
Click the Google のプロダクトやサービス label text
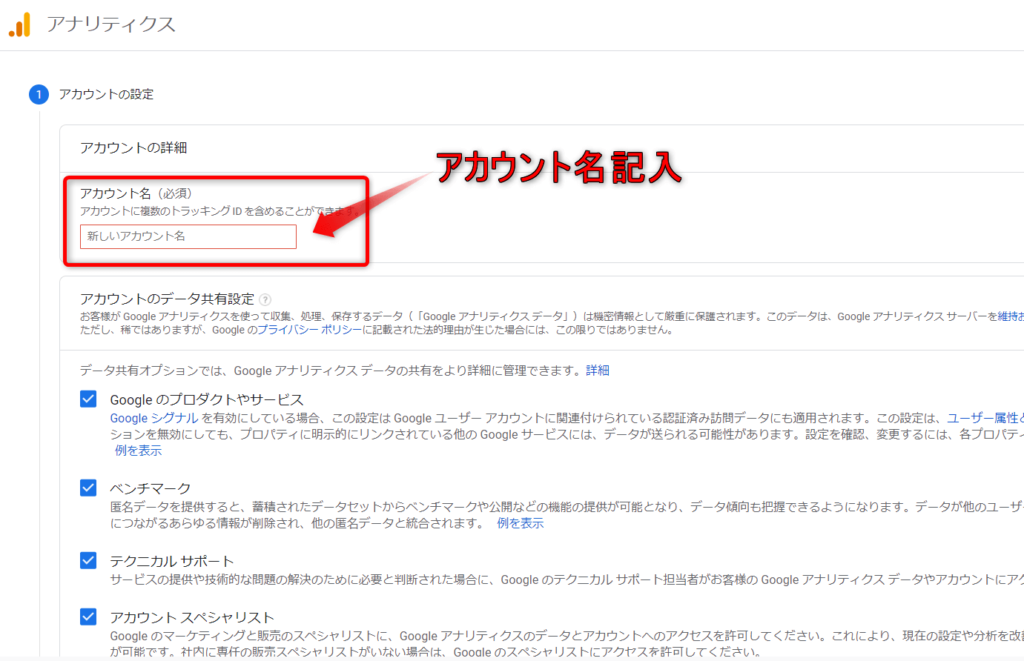pyautogui.click(x=206, y=400)
